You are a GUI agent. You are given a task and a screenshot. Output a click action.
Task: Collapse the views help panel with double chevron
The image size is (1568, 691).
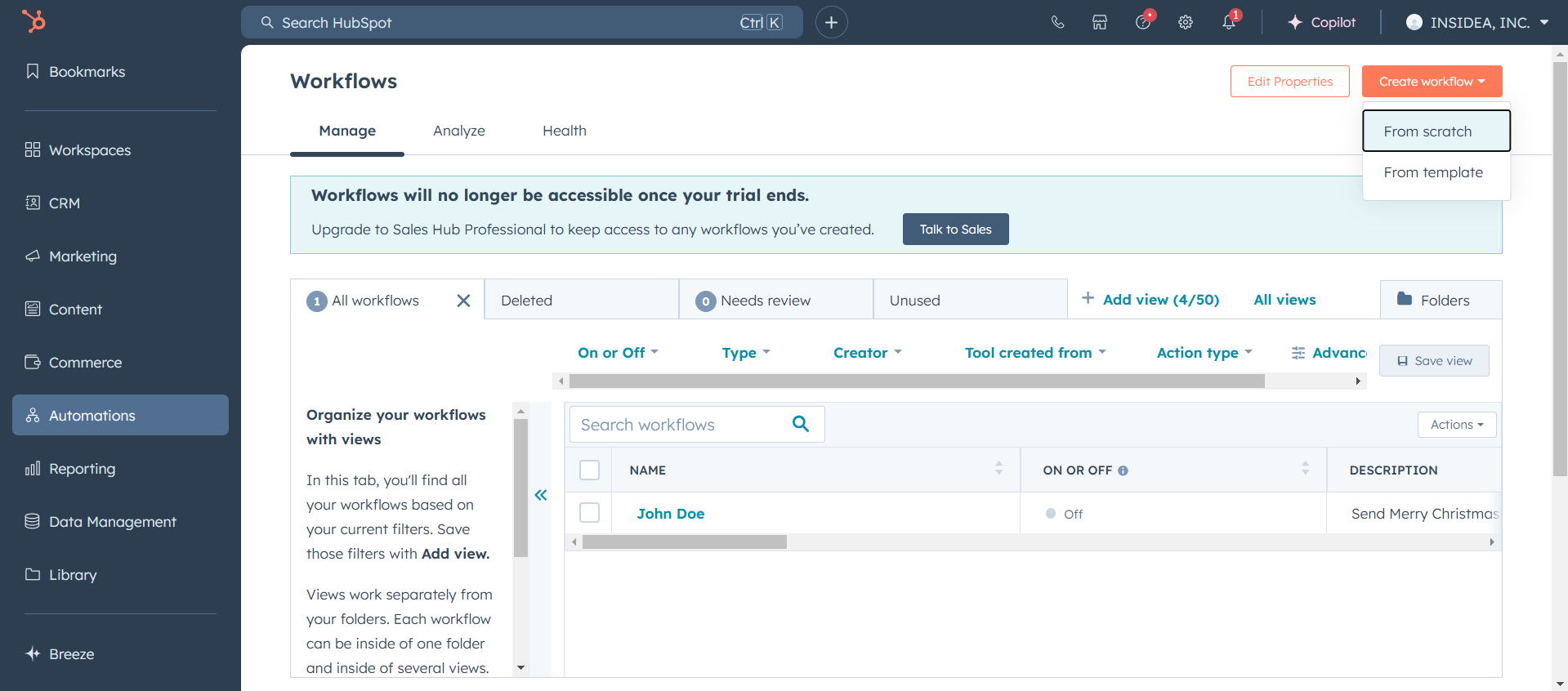(x=541, y=495)
